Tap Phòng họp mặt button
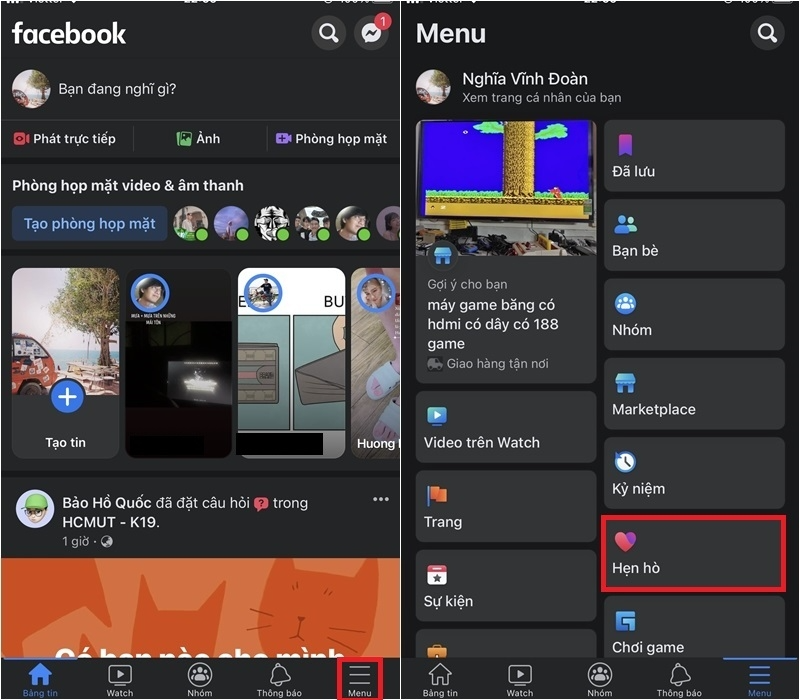This screenshot has width=800, height=700. [332, 139]
